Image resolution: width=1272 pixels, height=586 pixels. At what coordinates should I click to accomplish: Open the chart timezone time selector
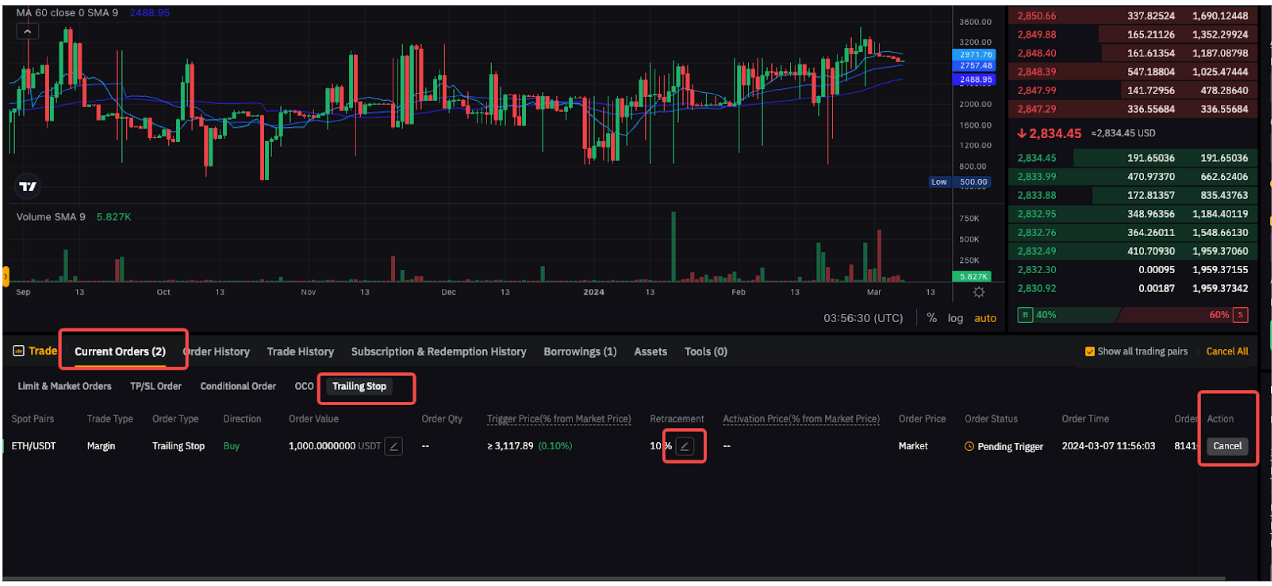tap(862, 318)
